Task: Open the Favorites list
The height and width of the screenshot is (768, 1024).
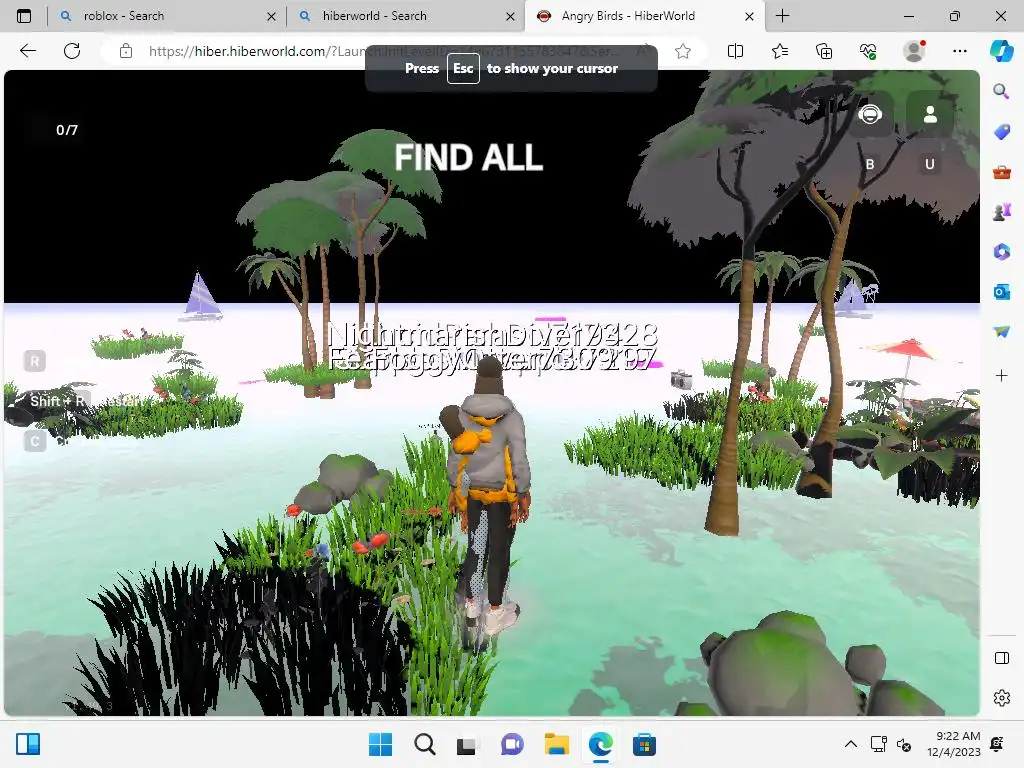Action: tap(780, 51)
